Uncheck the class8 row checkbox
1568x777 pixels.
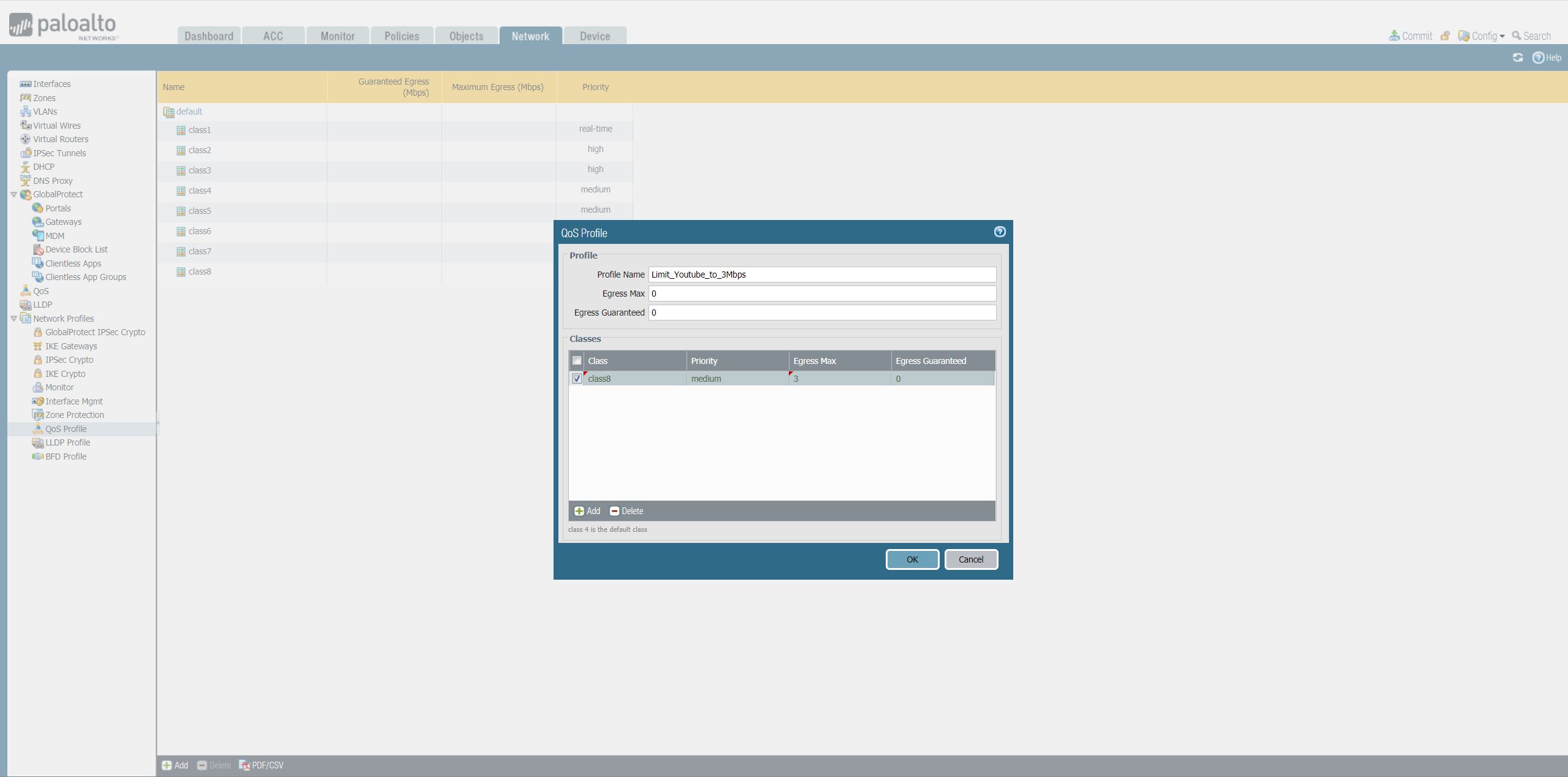coord(577,379)
